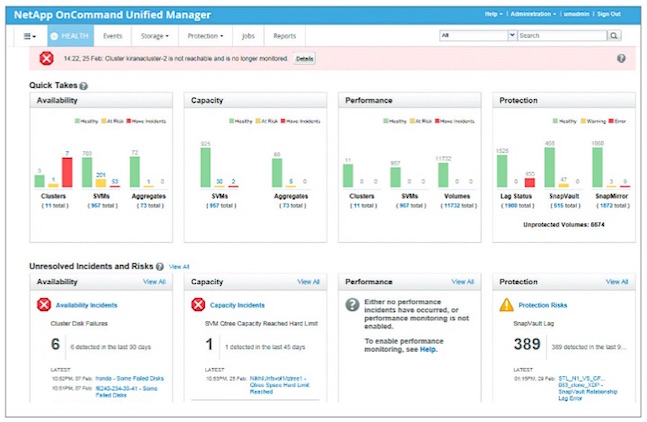647x422 pixels.
Task: Open the Protection Risks link
Action: point(543,305)
